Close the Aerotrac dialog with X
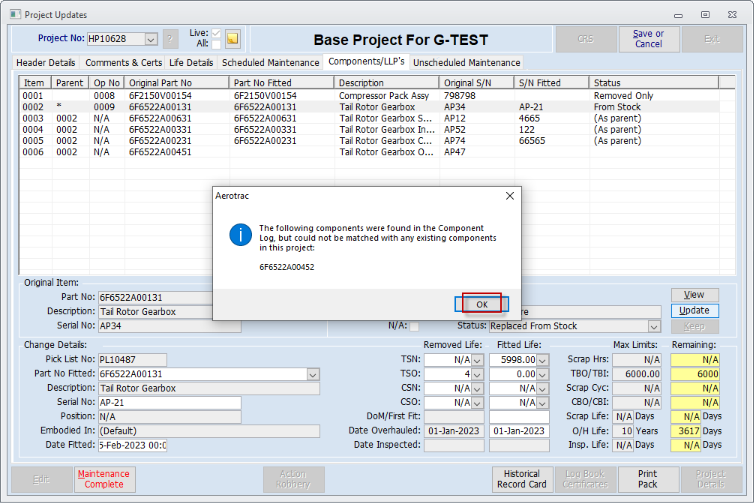 510,196
